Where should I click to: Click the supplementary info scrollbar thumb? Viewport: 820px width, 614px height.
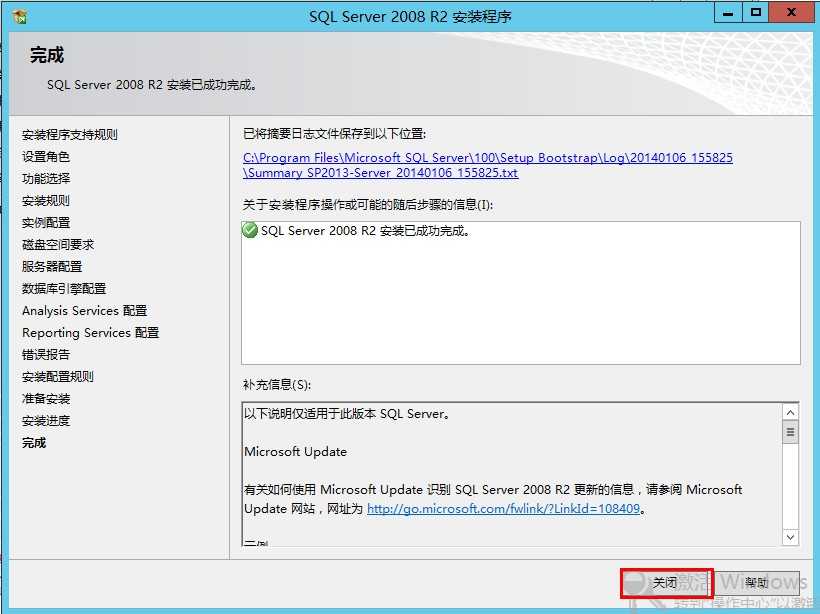tap(790, 432)
